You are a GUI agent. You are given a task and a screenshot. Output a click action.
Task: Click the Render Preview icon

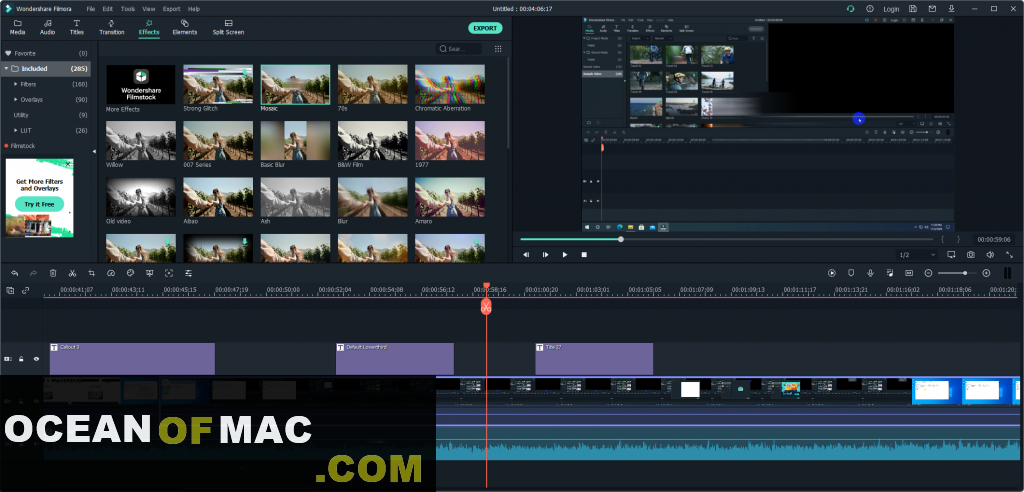pos(831,273)
